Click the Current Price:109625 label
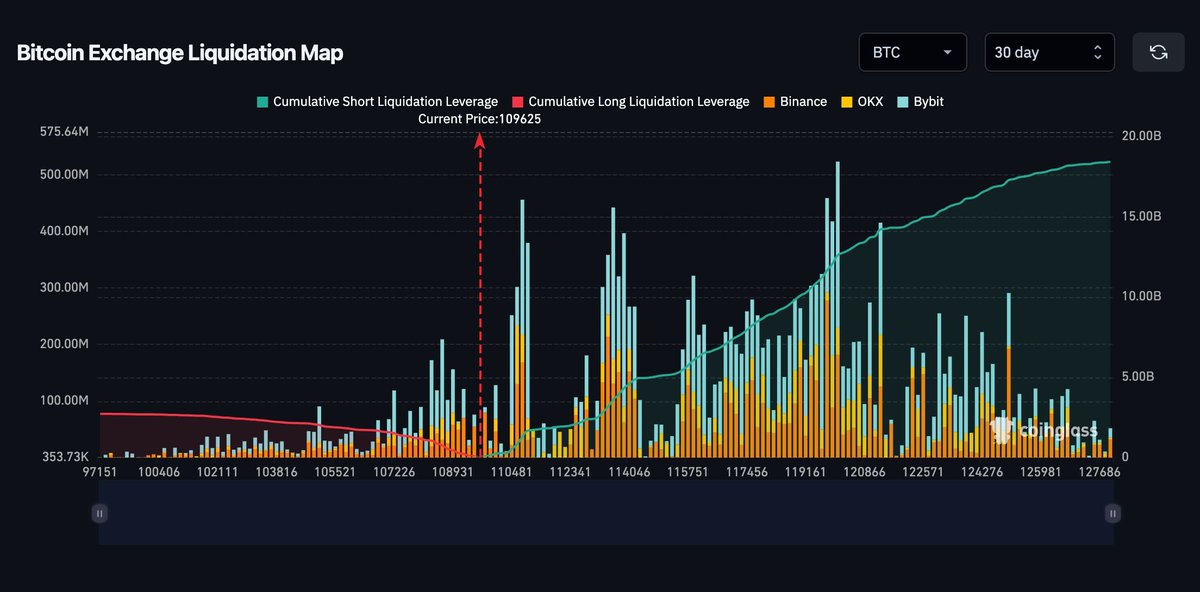The width and height of the screenshot is (1200, 592). point(480,118)
